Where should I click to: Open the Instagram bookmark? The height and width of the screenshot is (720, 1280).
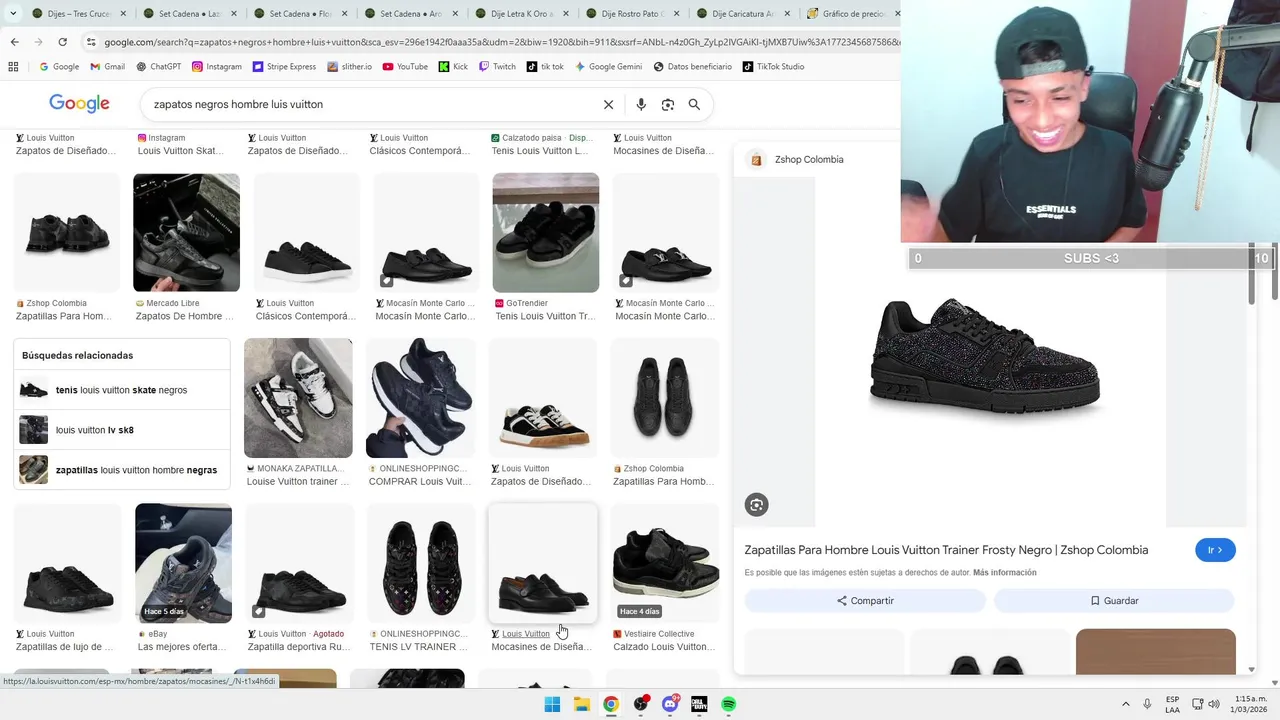217,67
